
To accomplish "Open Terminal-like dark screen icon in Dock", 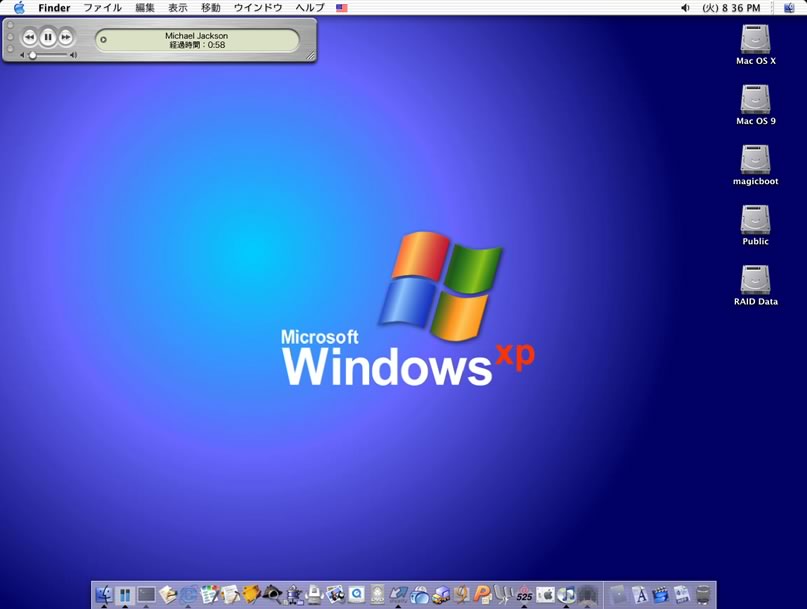I will click(x=146, y=595).
